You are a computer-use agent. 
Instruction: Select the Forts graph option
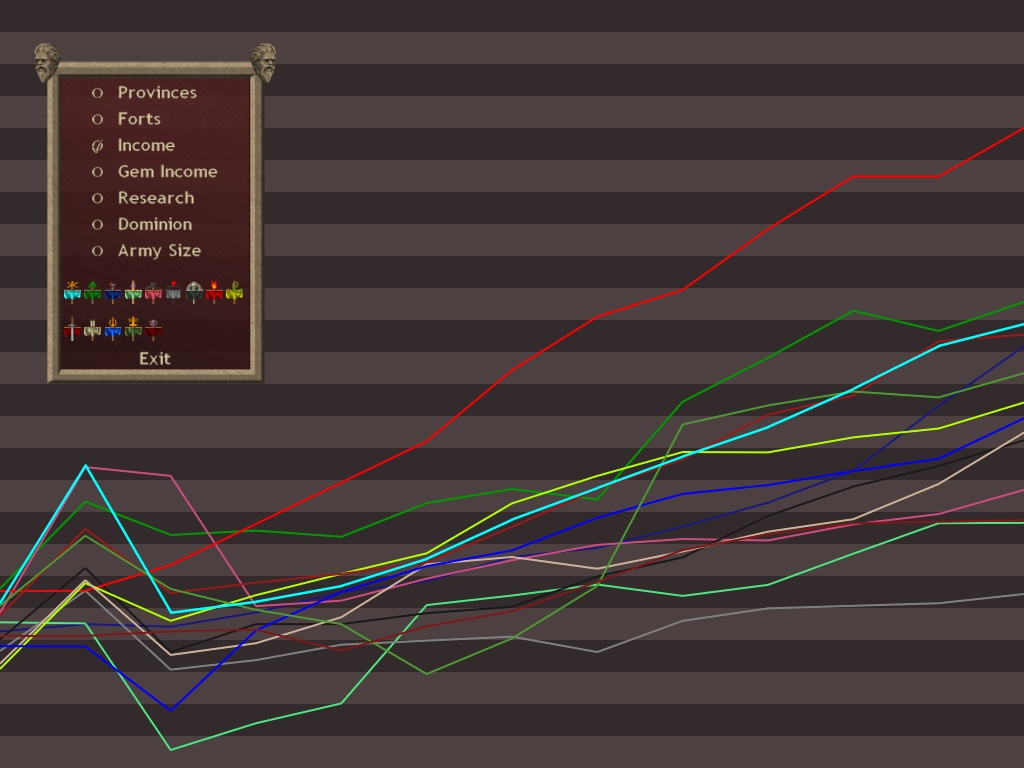click(126, 119)
